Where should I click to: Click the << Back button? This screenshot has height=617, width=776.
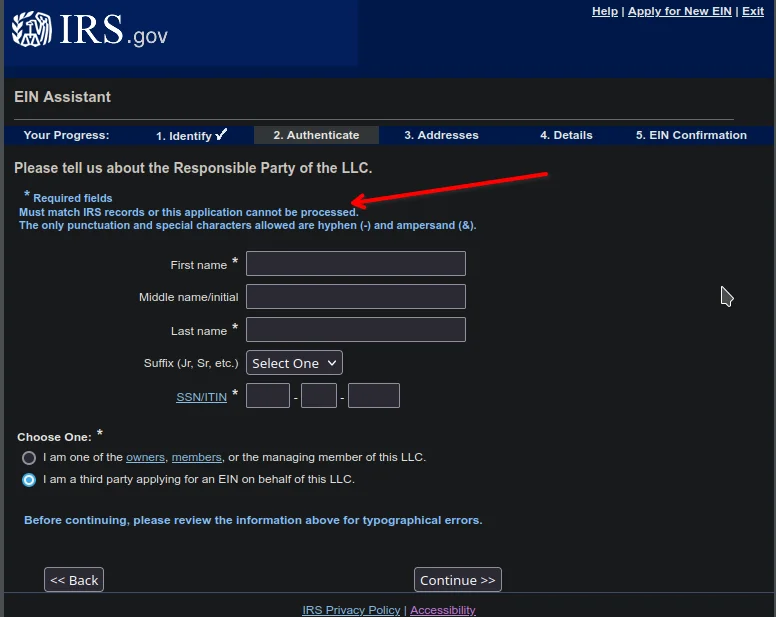[x=74, y=580]
